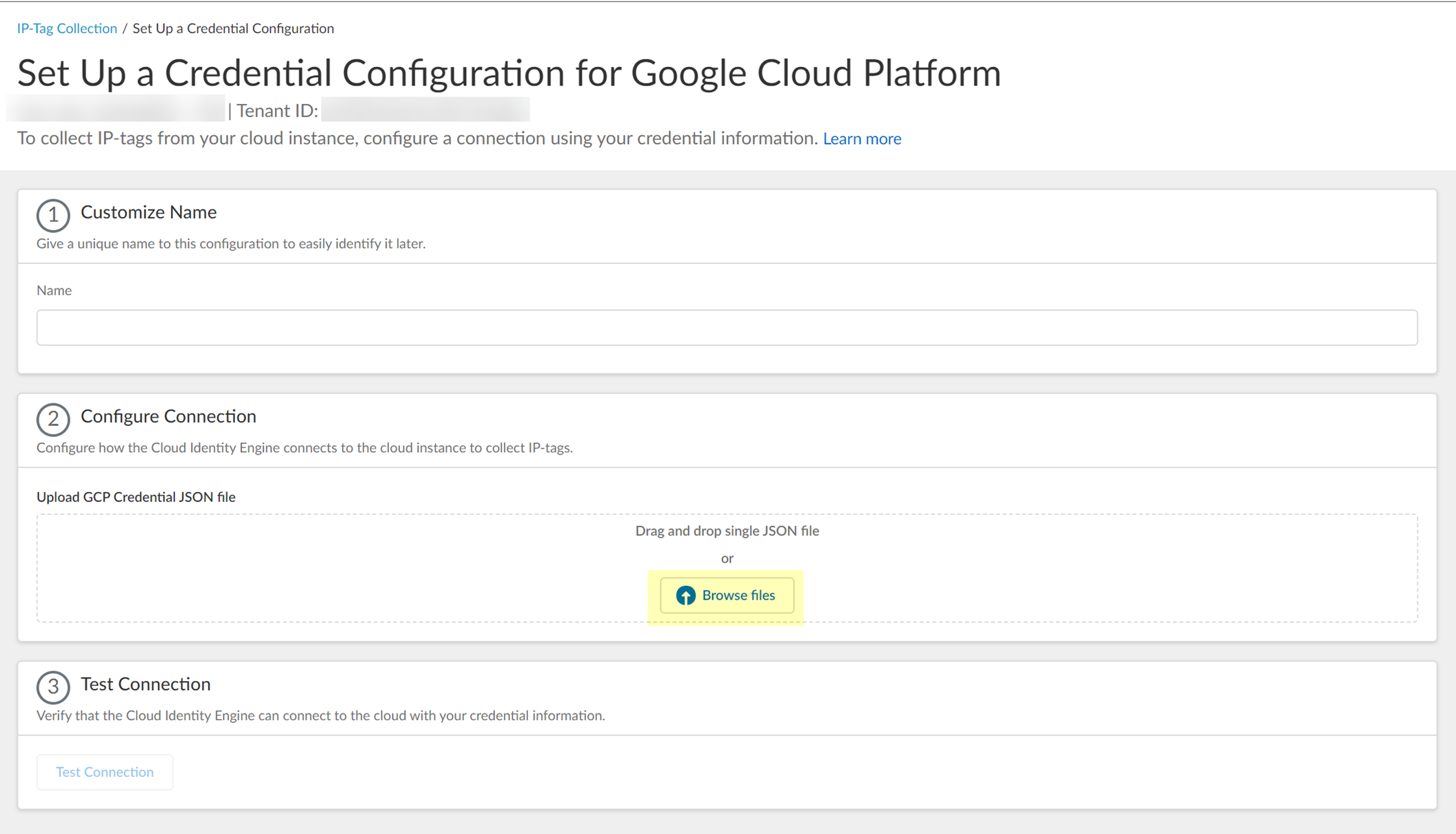Click the Browse files button
This screenshot has height=834, width=1456.
click(727, 596)
